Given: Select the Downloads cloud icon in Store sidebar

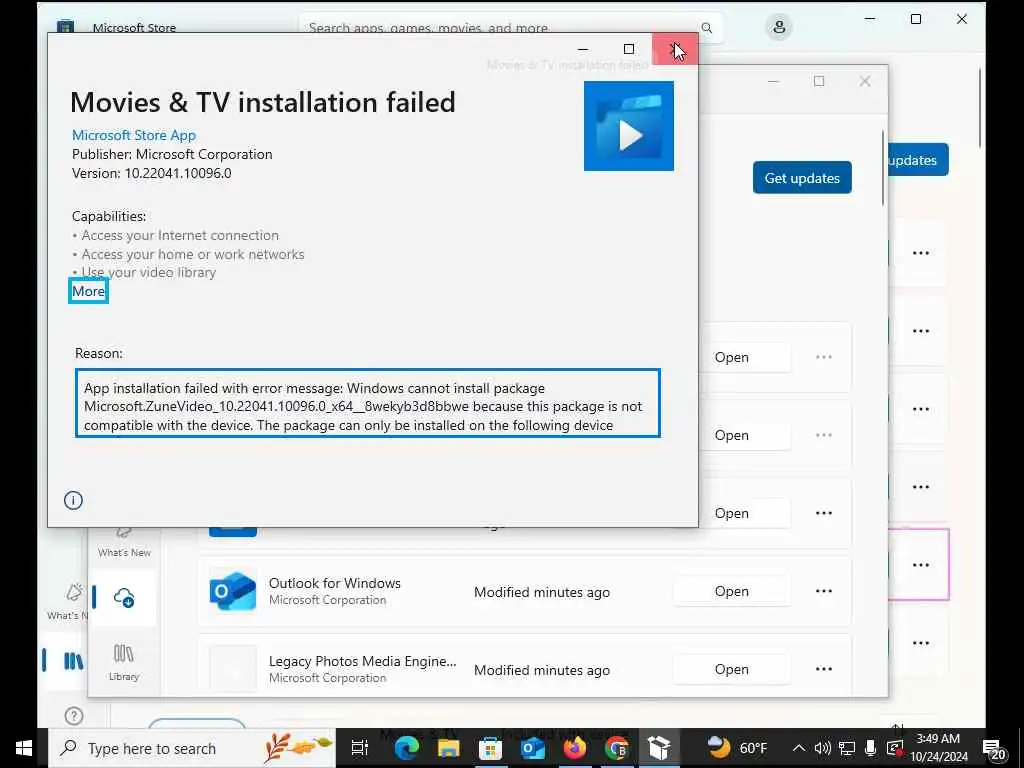Looking at the screenshot, I should (x=123, y=598).
